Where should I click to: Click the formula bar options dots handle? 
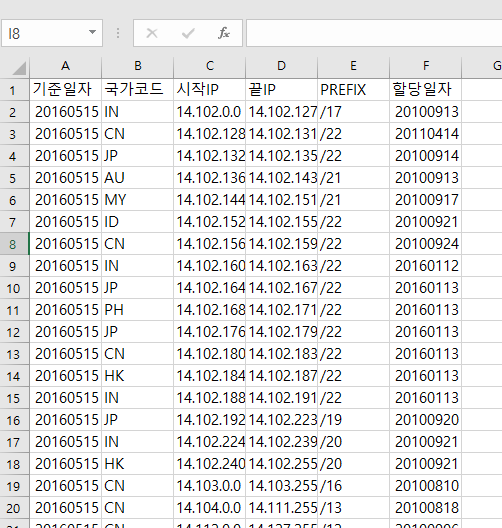click(118, 33)
